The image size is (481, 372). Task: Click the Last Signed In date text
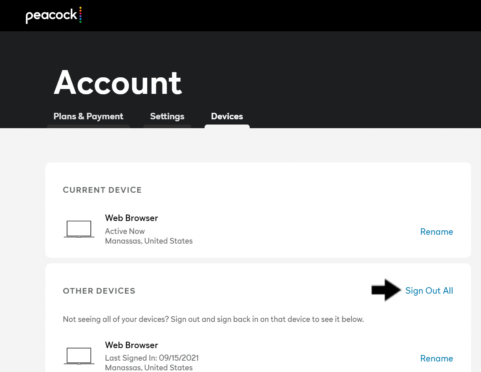(x=152, y=358)
